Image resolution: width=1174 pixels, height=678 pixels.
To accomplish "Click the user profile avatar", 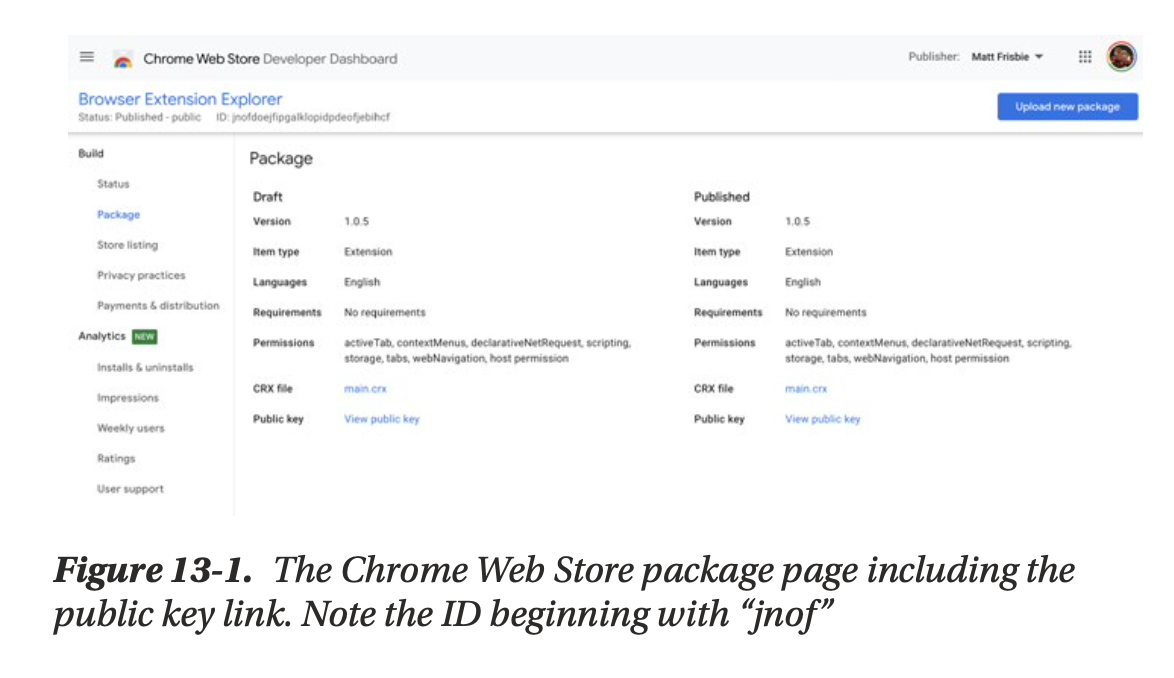I will tap(1121, 57).
